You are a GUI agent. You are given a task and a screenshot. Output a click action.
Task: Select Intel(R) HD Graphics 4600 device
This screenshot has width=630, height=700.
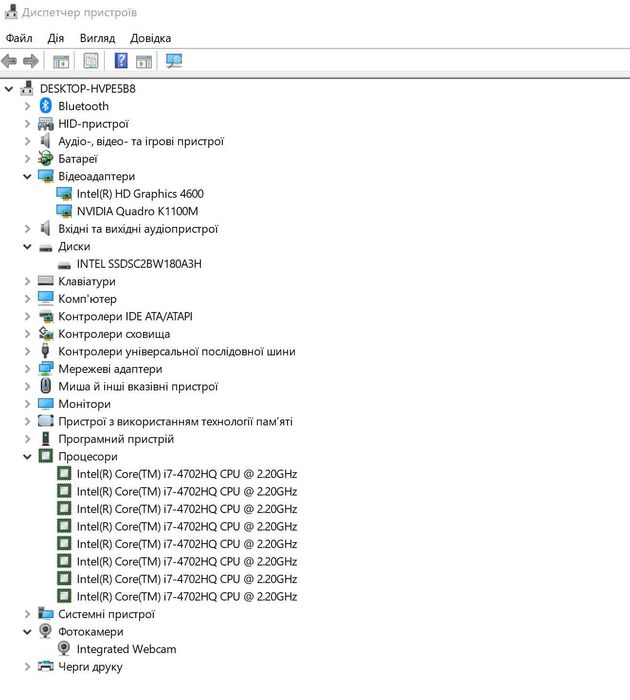(x=140, y=194)
